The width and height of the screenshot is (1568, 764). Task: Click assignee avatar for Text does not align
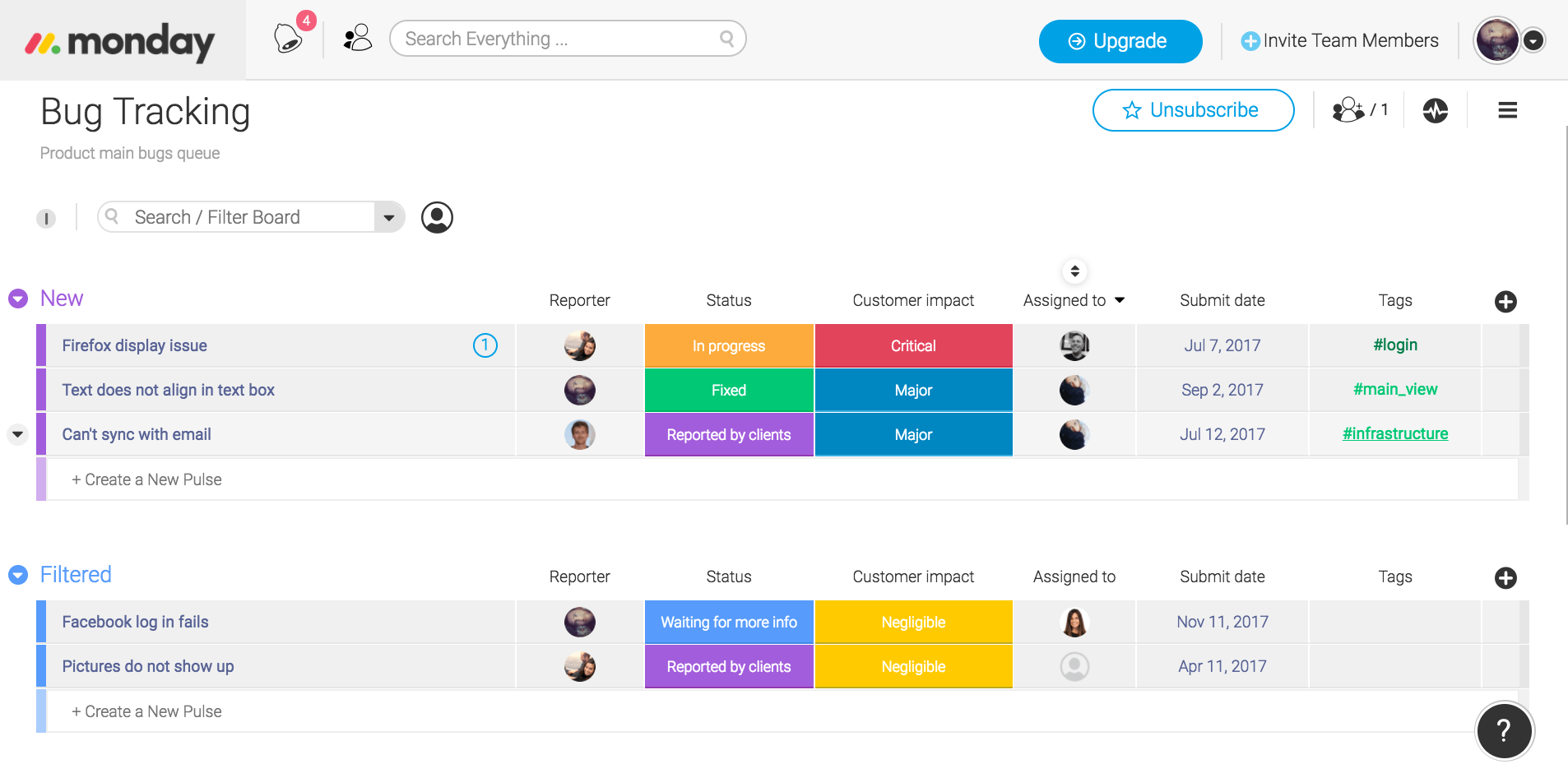point(1074,390)
